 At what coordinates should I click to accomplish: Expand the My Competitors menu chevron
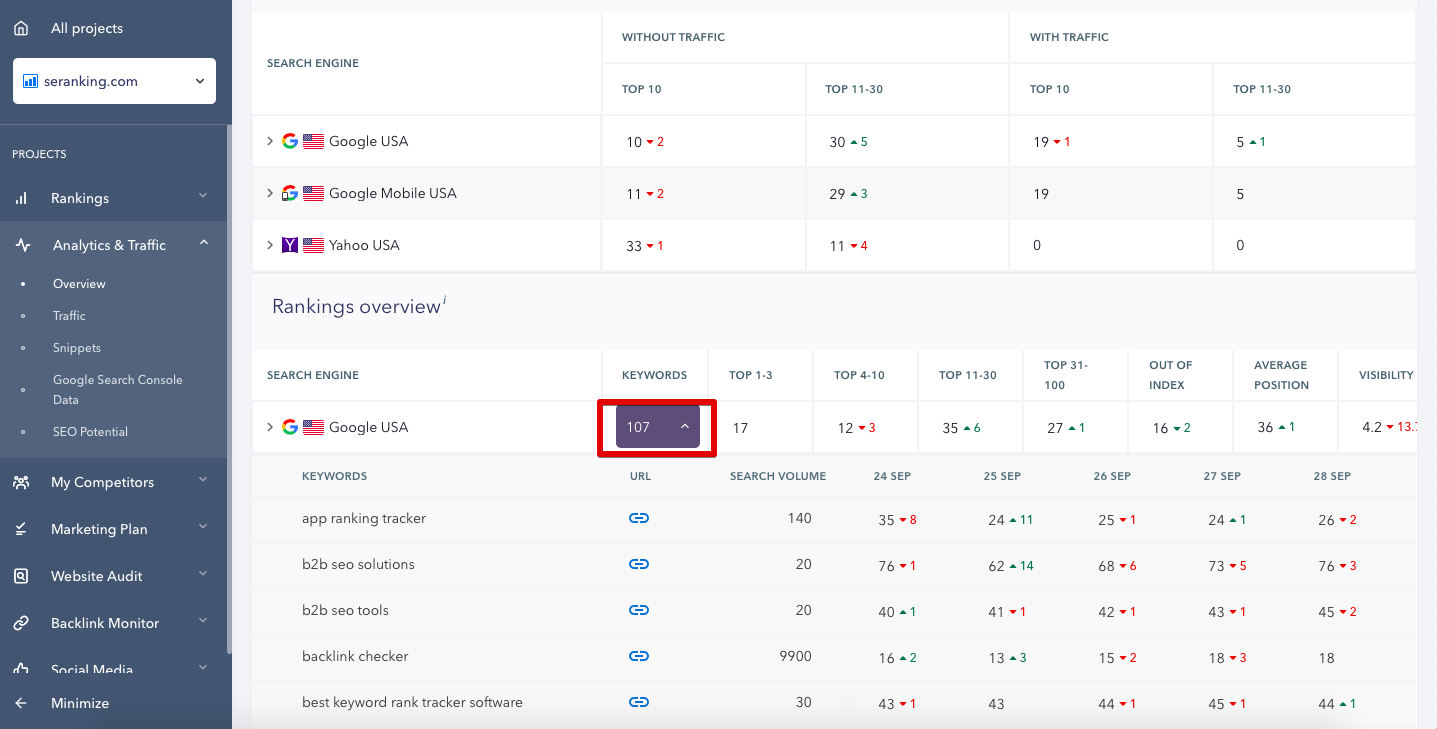coord(203,480)
